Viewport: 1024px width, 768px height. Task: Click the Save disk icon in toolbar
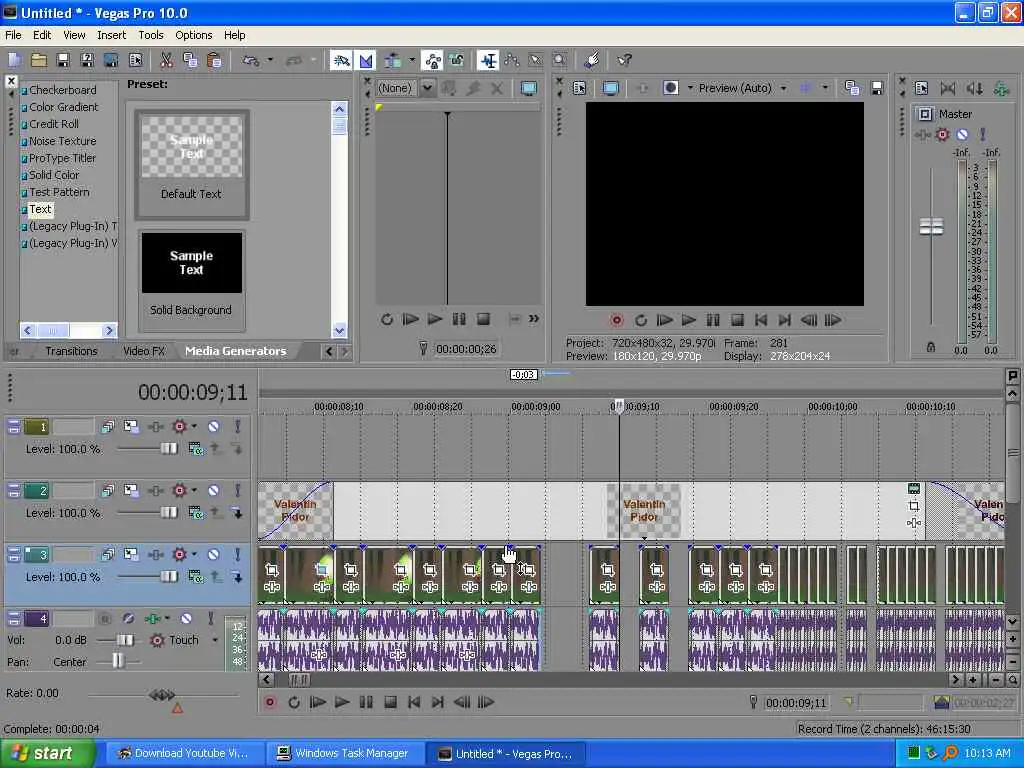point(63,61)
